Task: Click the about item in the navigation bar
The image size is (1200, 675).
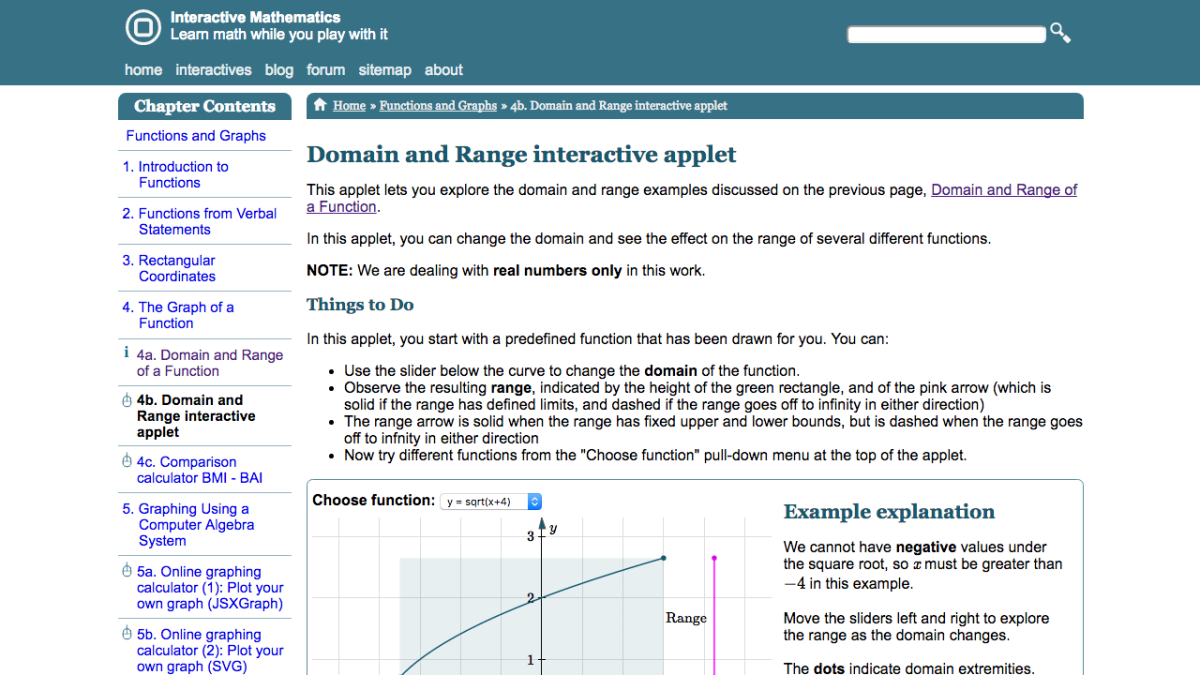Action: [443, 69]
